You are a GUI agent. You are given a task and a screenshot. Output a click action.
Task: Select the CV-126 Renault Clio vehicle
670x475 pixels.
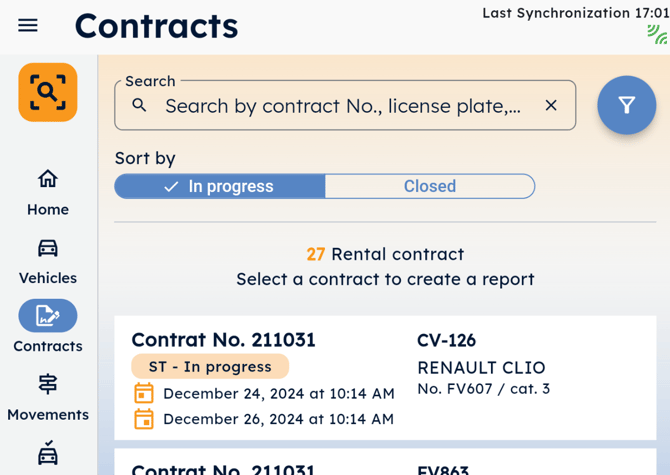tap(481, 366)
